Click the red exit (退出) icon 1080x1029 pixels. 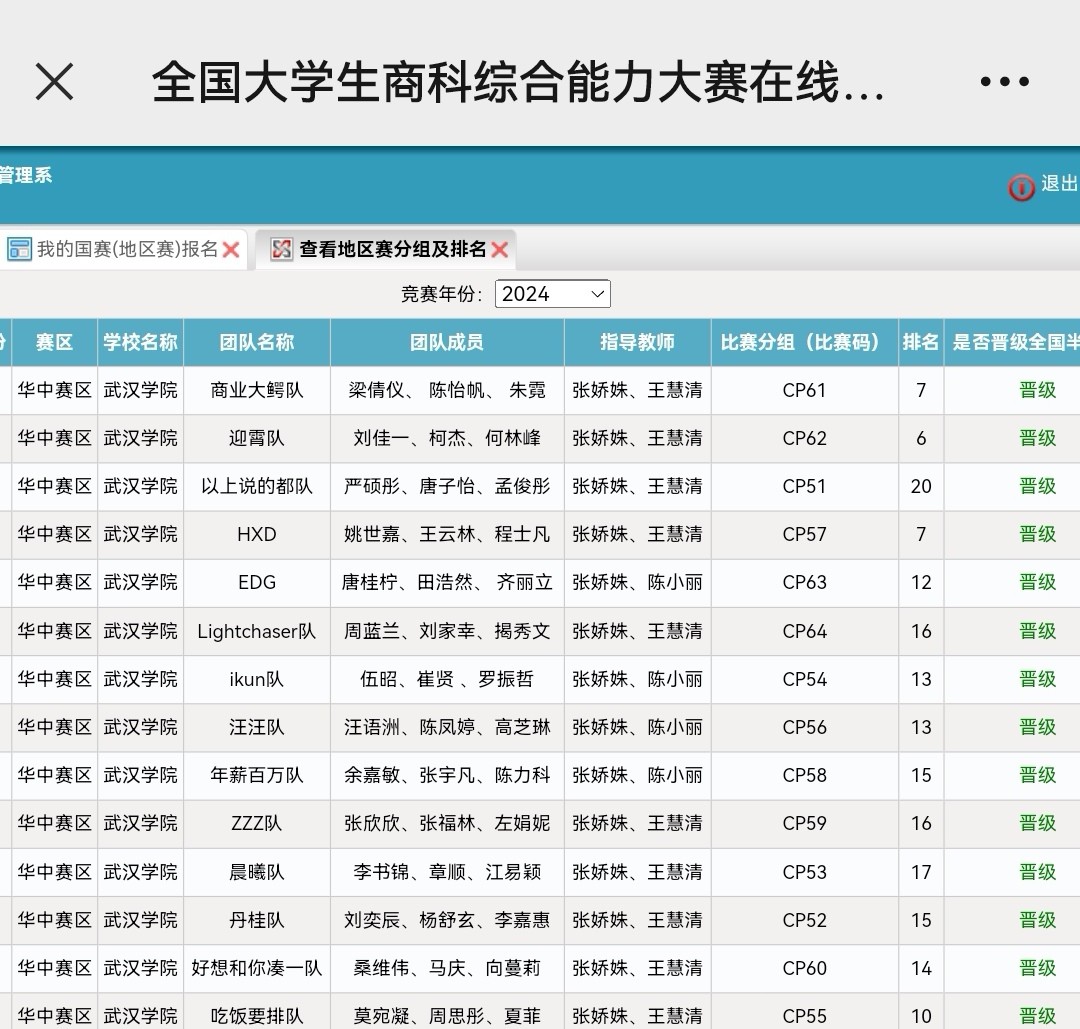1021,187
